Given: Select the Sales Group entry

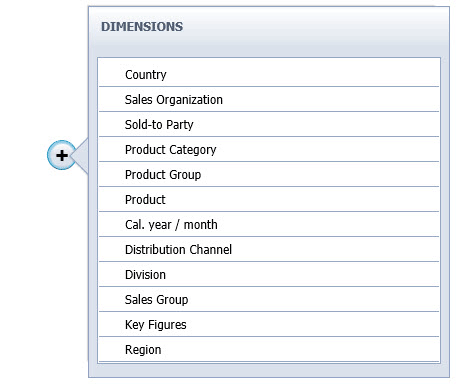Looking at the screenshot, I should click(x=269, y=299).
